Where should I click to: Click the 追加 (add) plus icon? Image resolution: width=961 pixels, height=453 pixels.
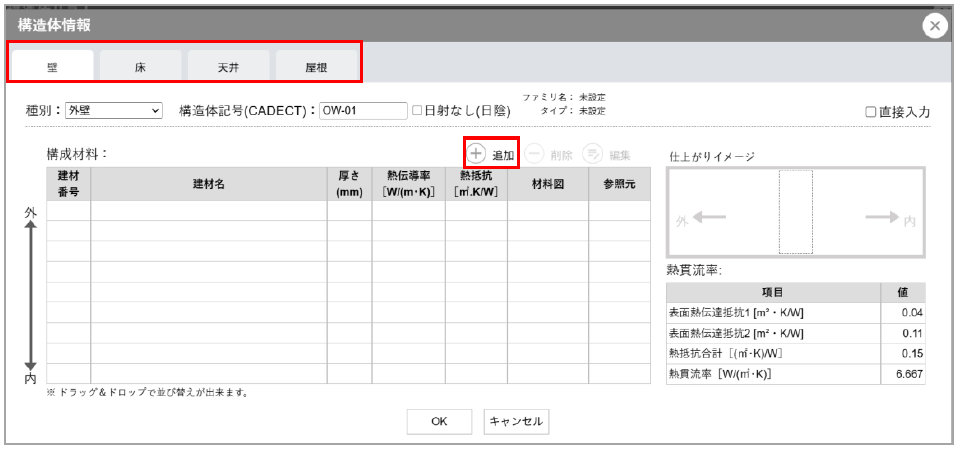click(477, 155)
